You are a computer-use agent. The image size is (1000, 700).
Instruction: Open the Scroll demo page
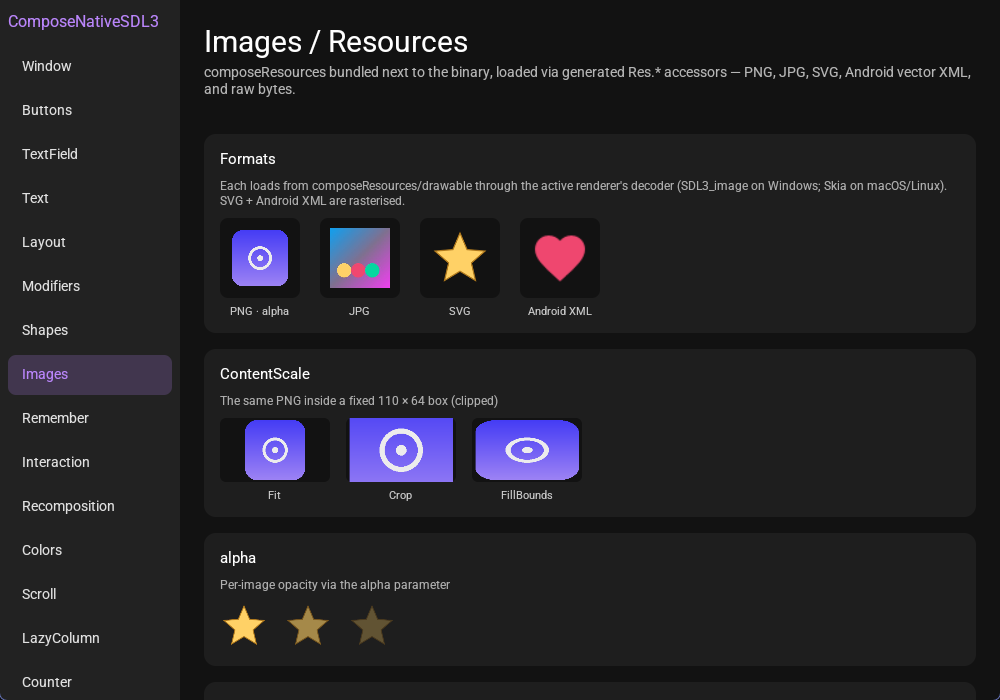coord(90,594)
